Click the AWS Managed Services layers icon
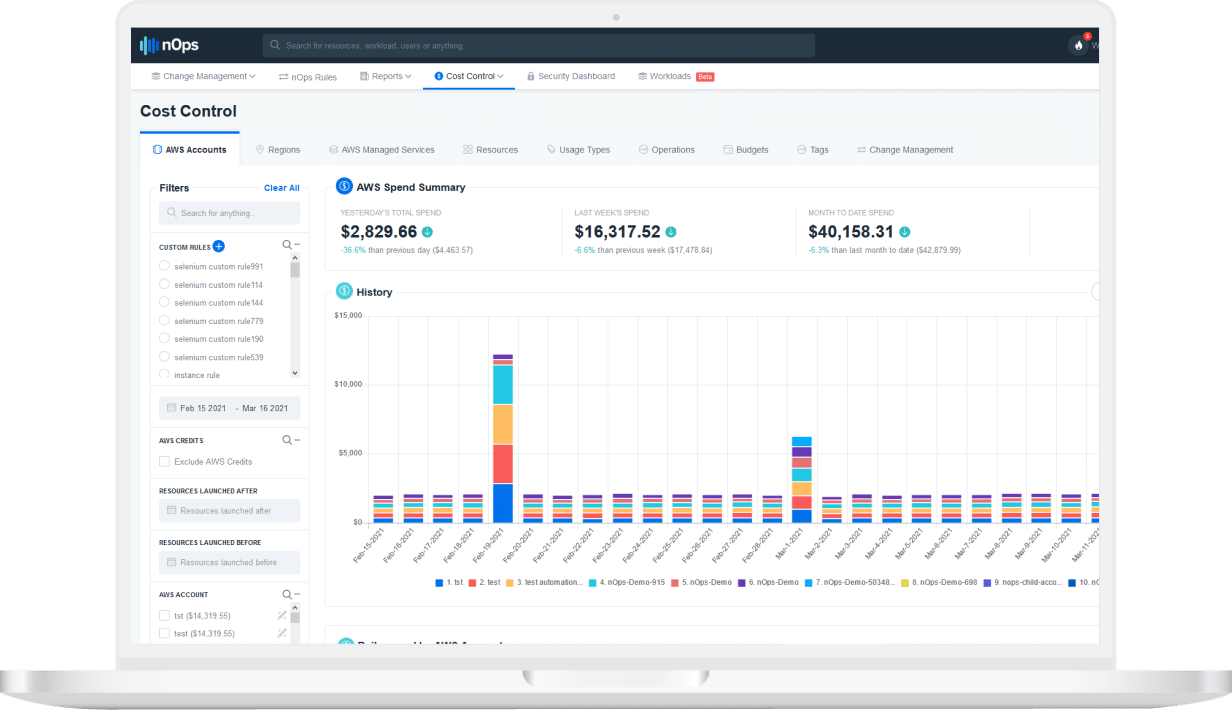Image resolution: width=1232 pixels, height=710 pixels. [333, 150]
